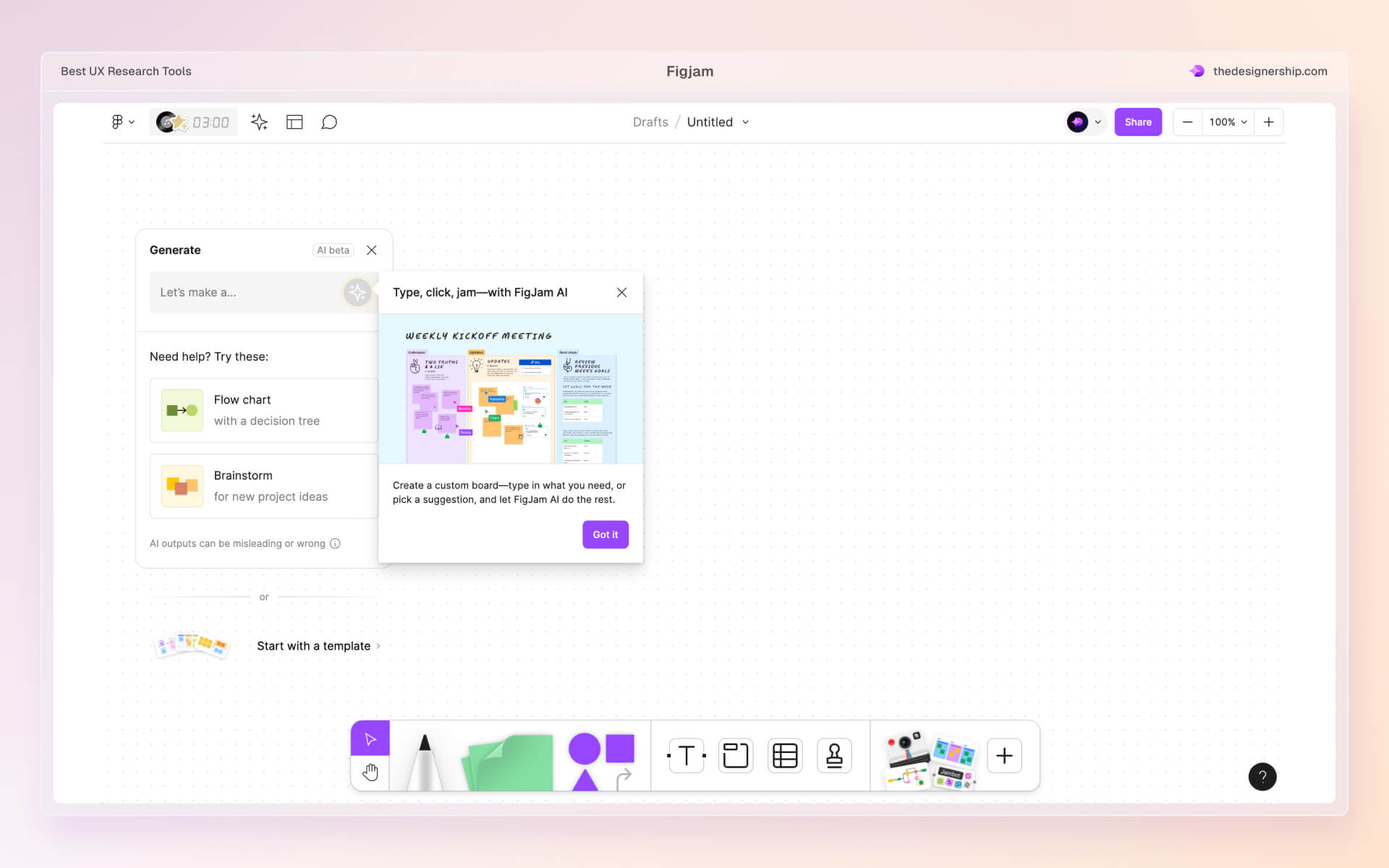Start the 3-minute timer
The height and width of the screenshot is (868, 1389).
pyautogui.click(x=193, y=122)
